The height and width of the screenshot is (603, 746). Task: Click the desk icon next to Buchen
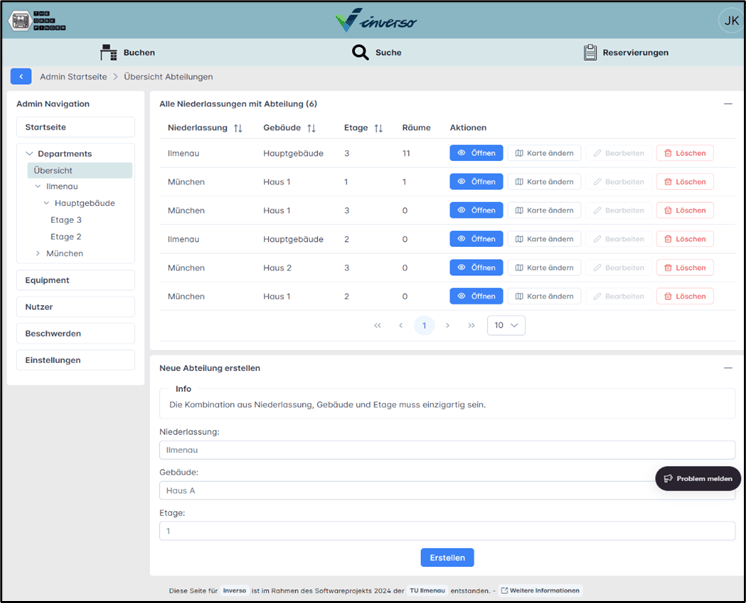click(x=108, y=52)
